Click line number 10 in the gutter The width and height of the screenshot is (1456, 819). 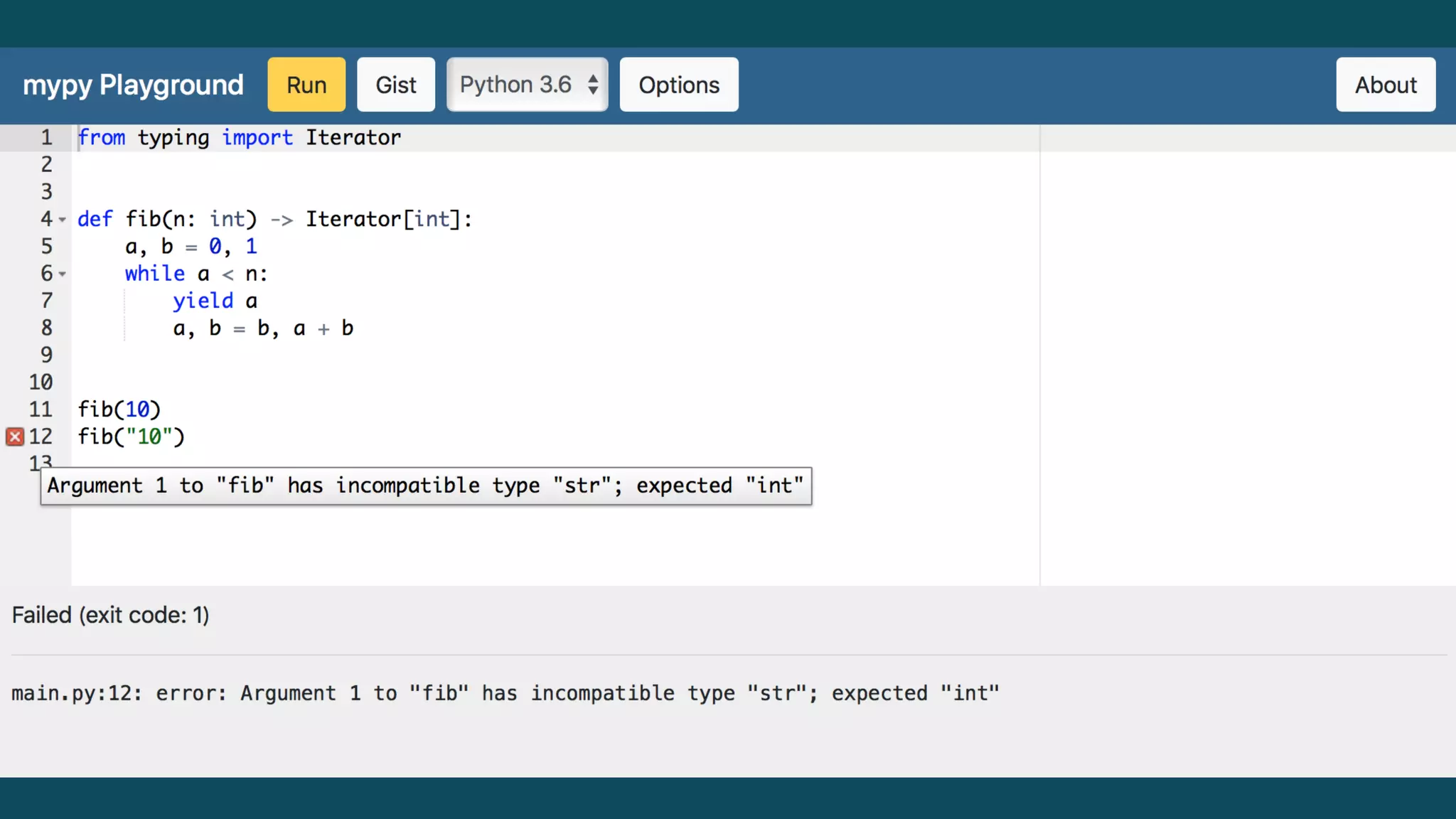click(41, 382)
